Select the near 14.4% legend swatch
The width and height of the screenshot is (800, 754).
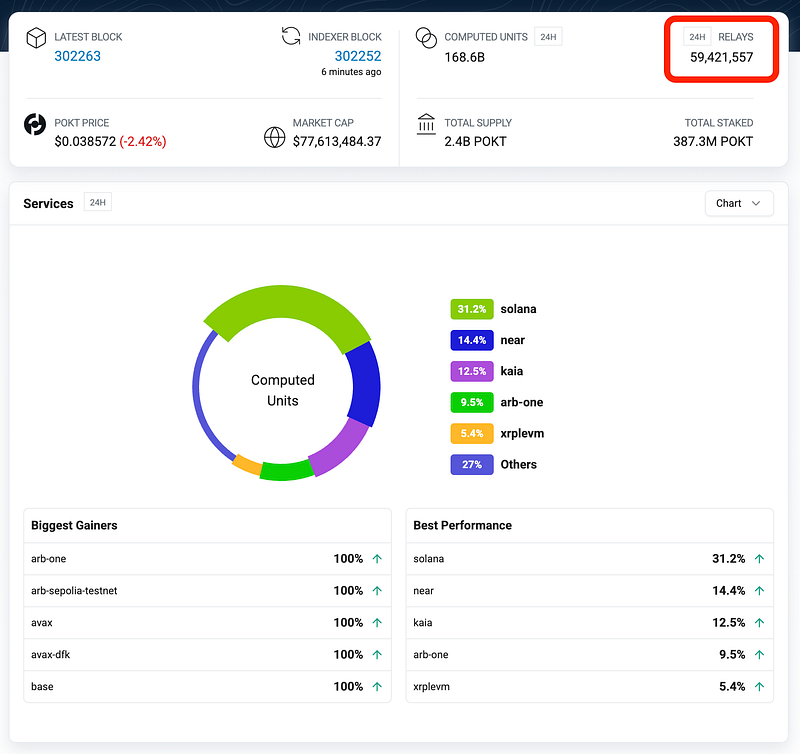pyautogui.click(x=472, y=340)
